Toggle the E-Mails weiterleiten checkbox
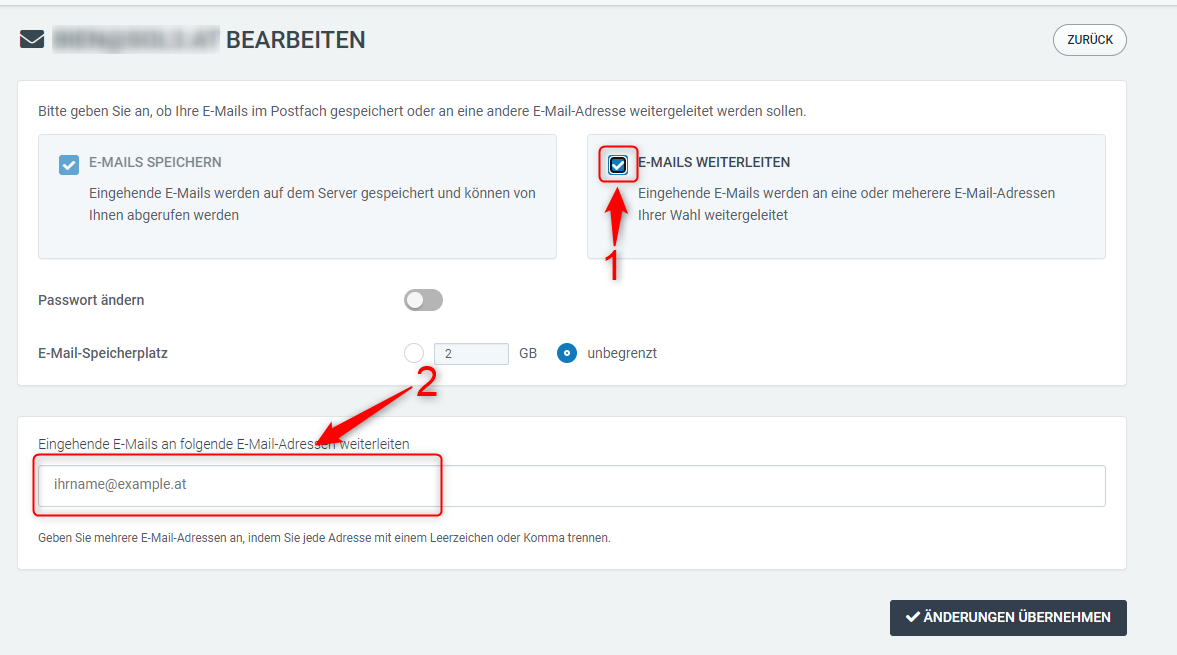 [x=618, y=165]
